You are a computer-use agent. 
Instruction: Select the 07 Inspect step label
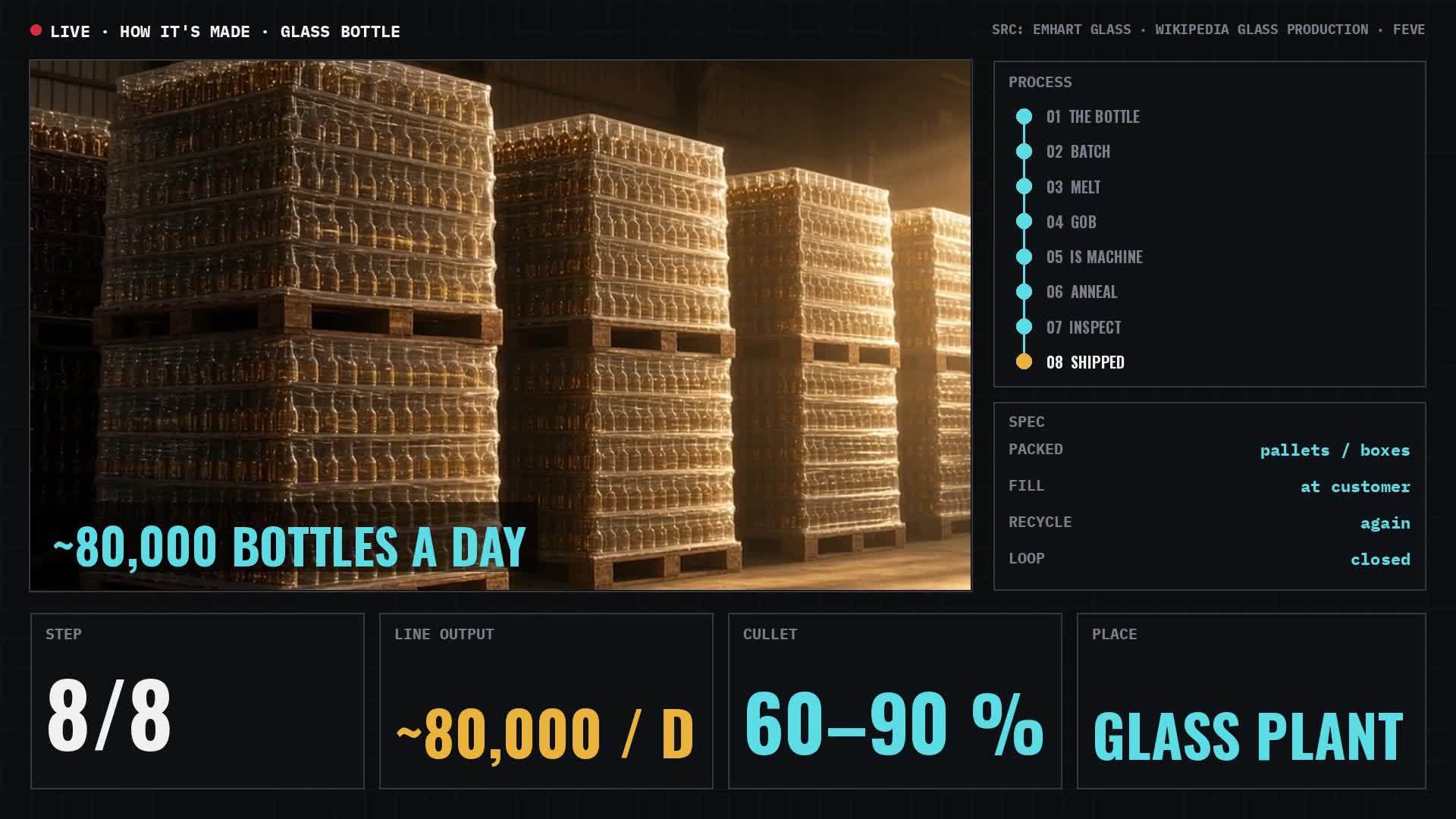pos(1084,328)
